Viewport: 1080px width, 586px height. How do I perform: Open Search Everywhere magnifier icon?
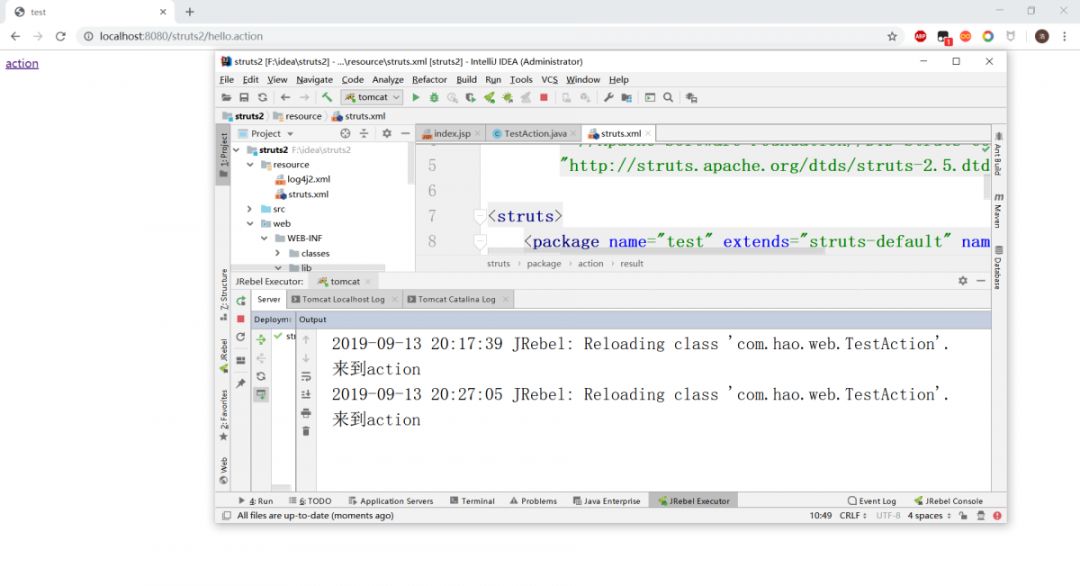(668, 97)
